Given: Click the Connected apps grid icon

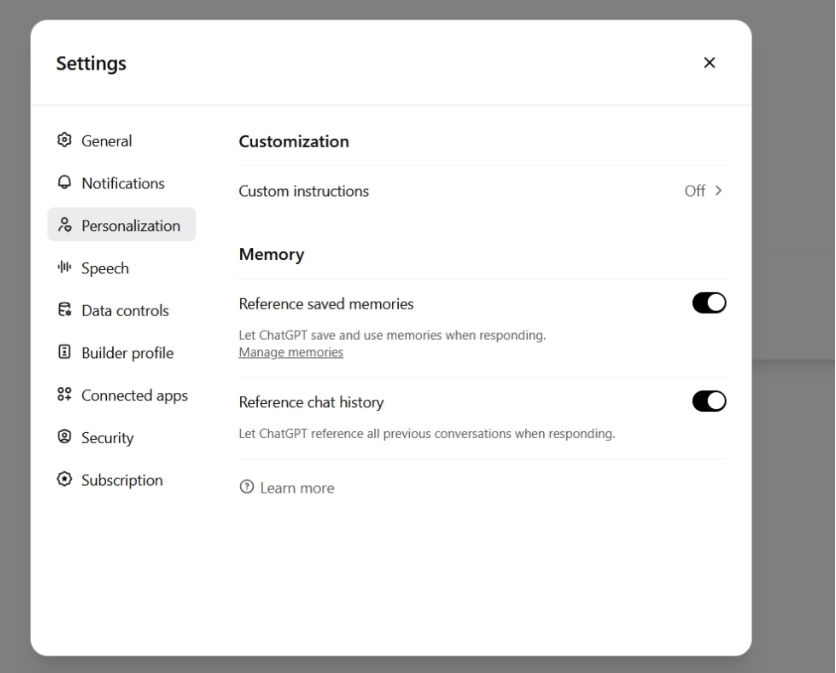Looking at the screenshot, I should (64, 394).
